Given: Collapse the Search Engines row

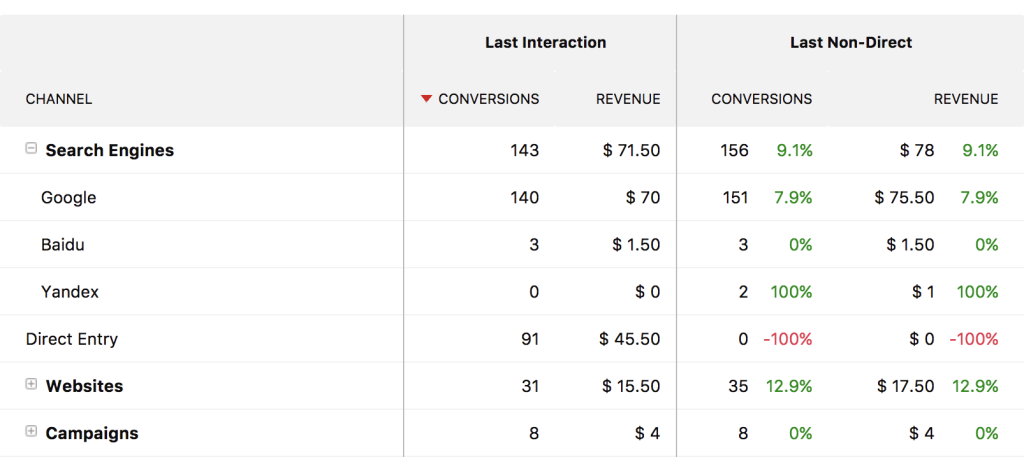Looking at the screenshot, I should [31, 149].
